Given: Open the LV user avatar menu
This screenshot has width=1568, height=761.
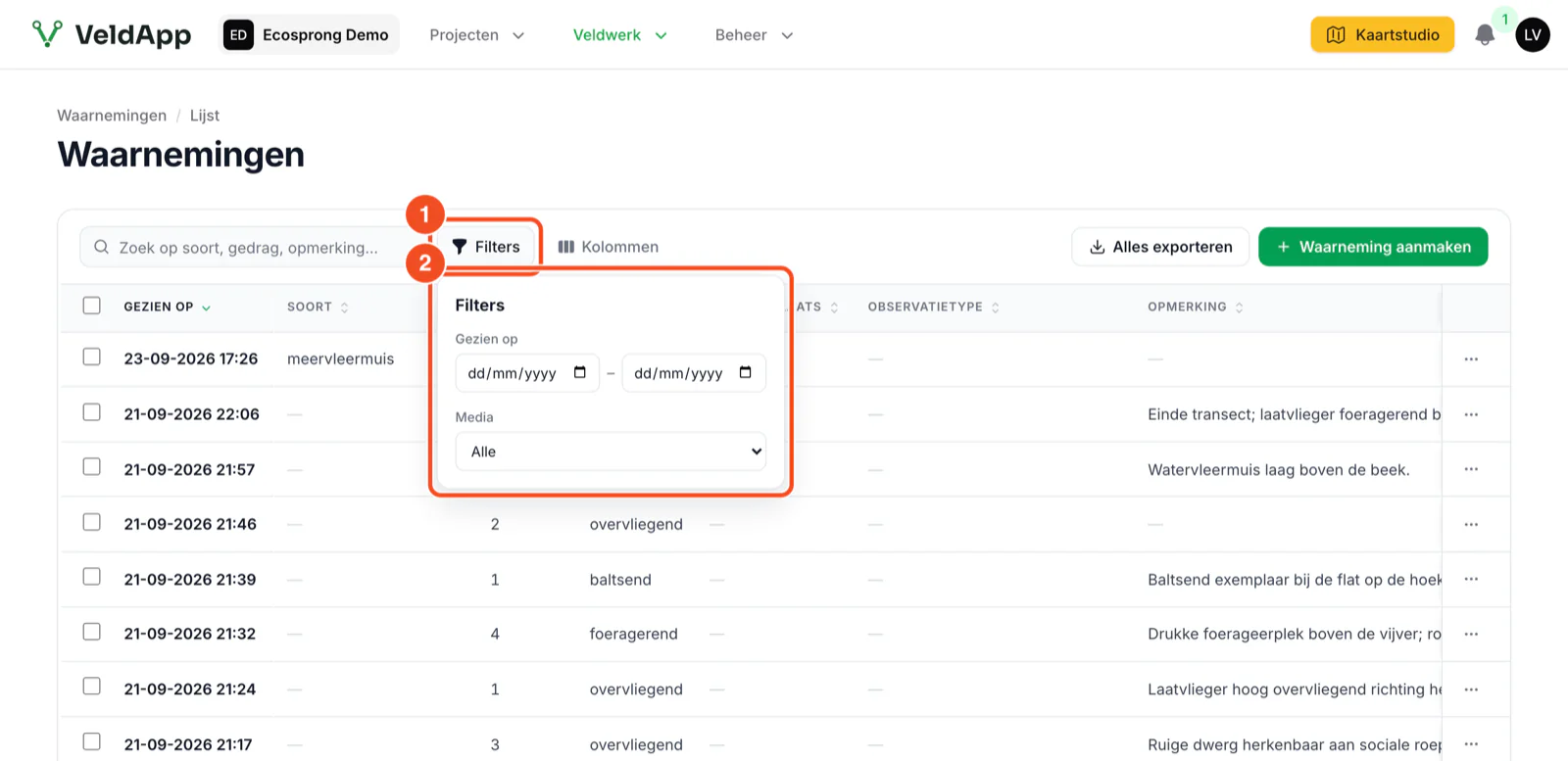Looking at the screenshot, I should click(x=1533, y=35).
